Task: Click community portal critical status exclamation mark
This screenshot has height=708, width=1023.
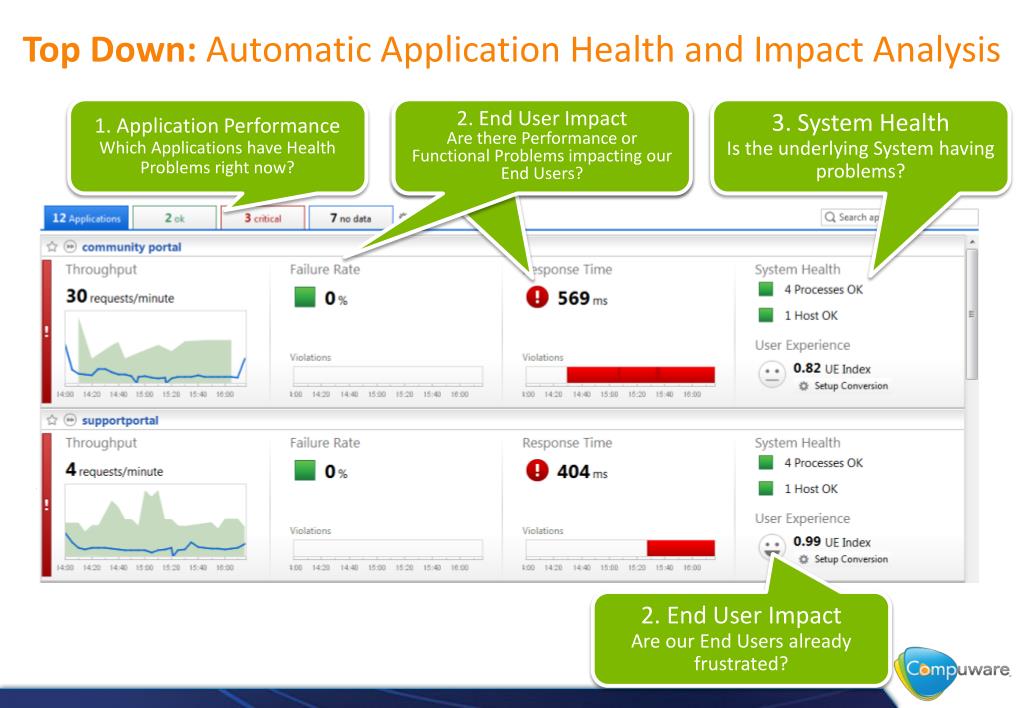Action: (46, 331)
